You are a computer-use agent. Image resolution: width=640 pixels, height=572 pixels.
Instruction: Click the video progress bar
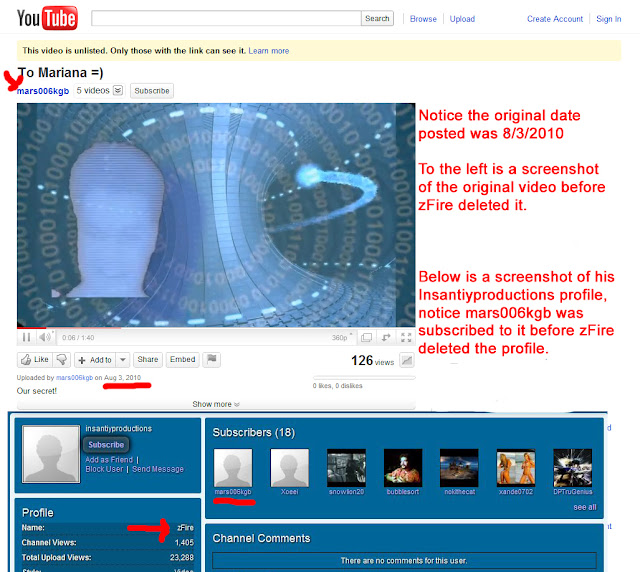point(216,327)
